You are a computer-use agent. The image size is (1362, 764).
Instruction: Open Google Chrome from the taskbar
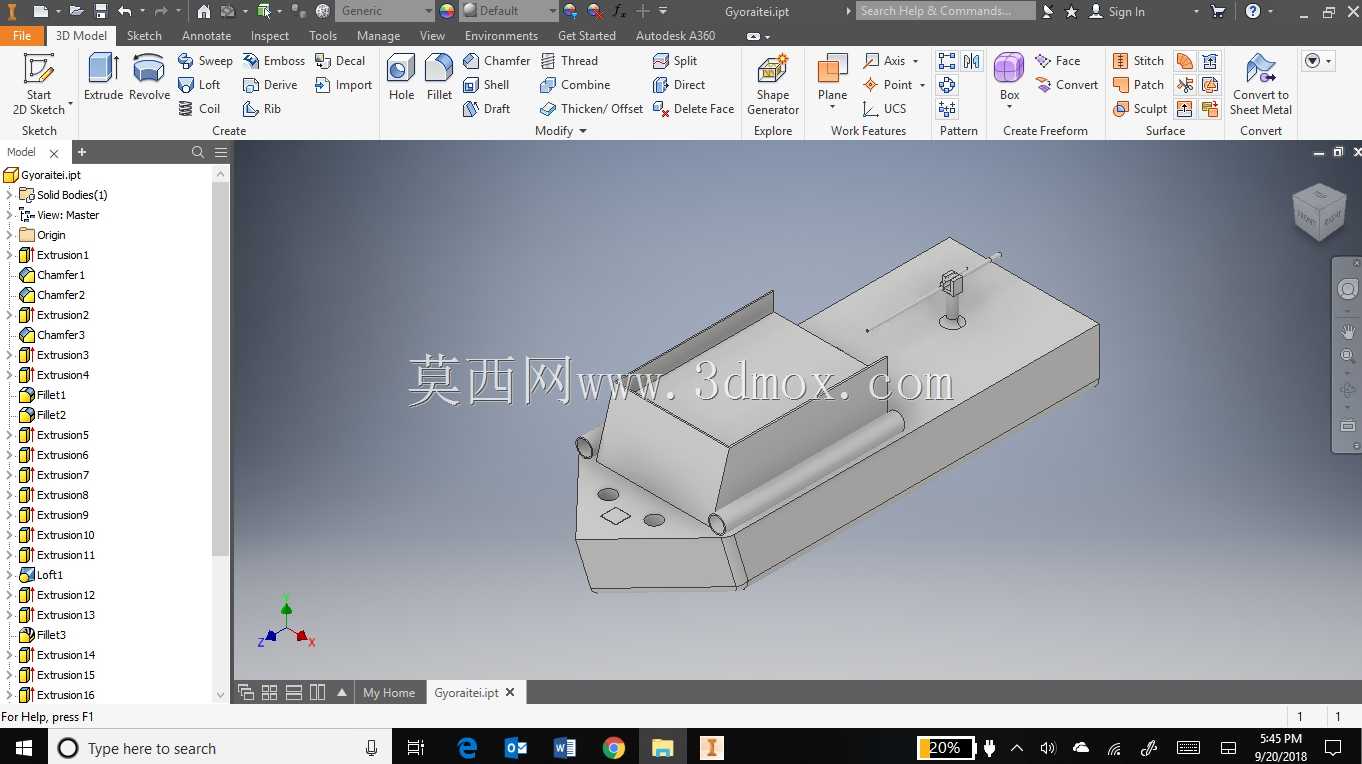pyautogui.click(x=614, y=748)
